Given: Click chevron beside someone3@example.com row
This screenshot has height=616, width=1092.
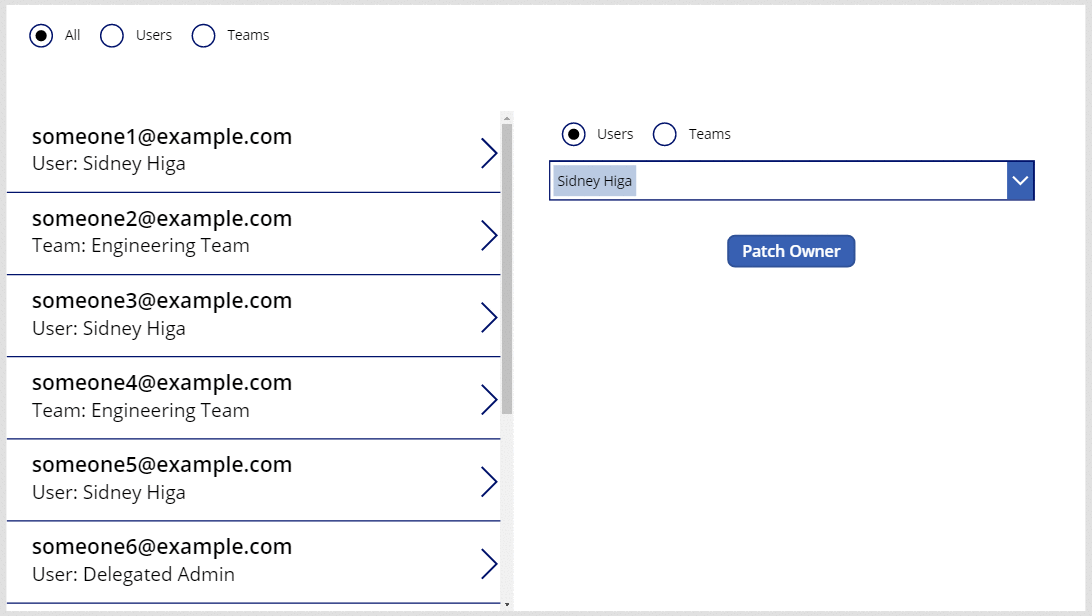Looking at the screenshot, I should pyautogui.click(x=488, y=317).
